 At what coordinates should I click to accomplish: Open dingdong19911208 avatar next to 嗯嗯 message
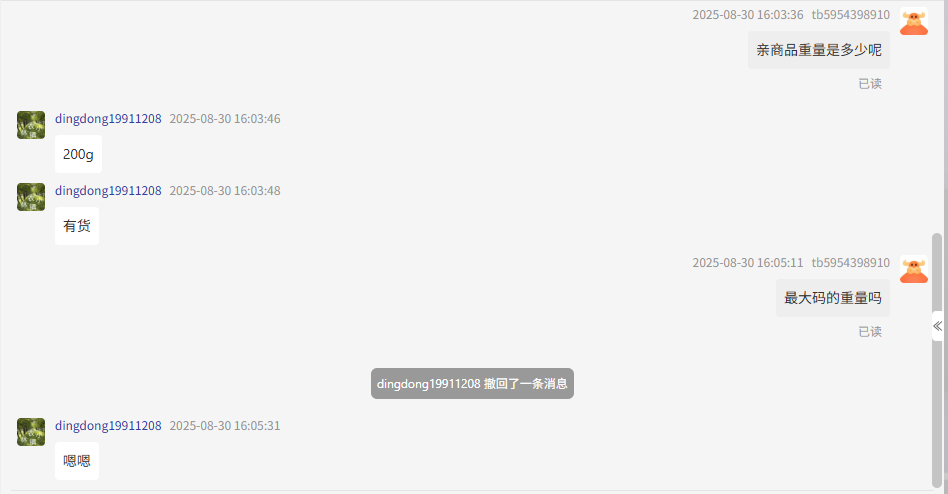point(31,432)
